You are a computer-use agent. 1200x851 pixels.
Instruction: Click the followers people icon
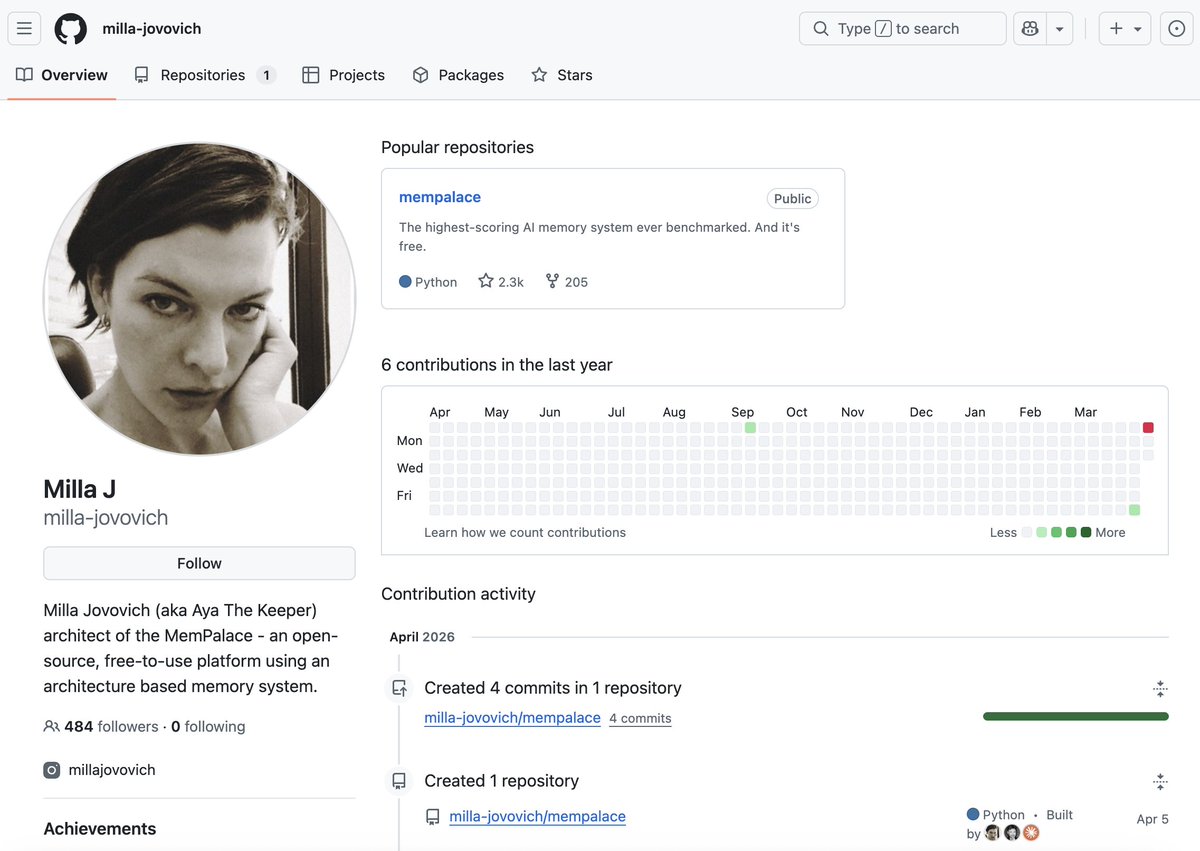click(51, 727)
